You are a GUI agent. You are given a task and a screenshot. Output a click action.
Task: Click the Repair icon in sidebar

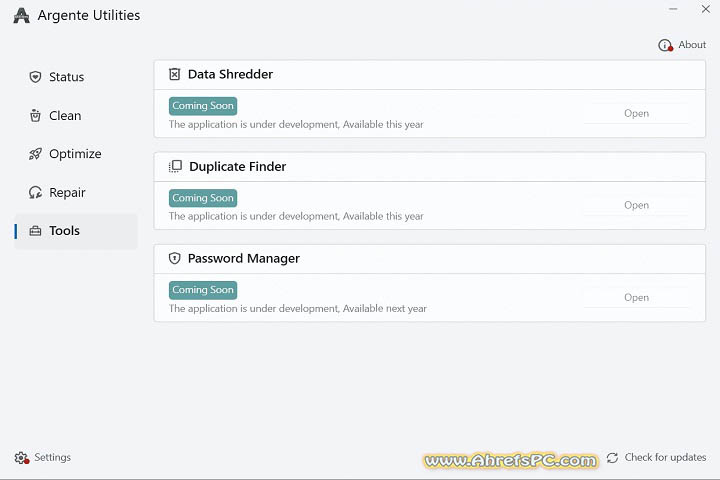point(35,192)
